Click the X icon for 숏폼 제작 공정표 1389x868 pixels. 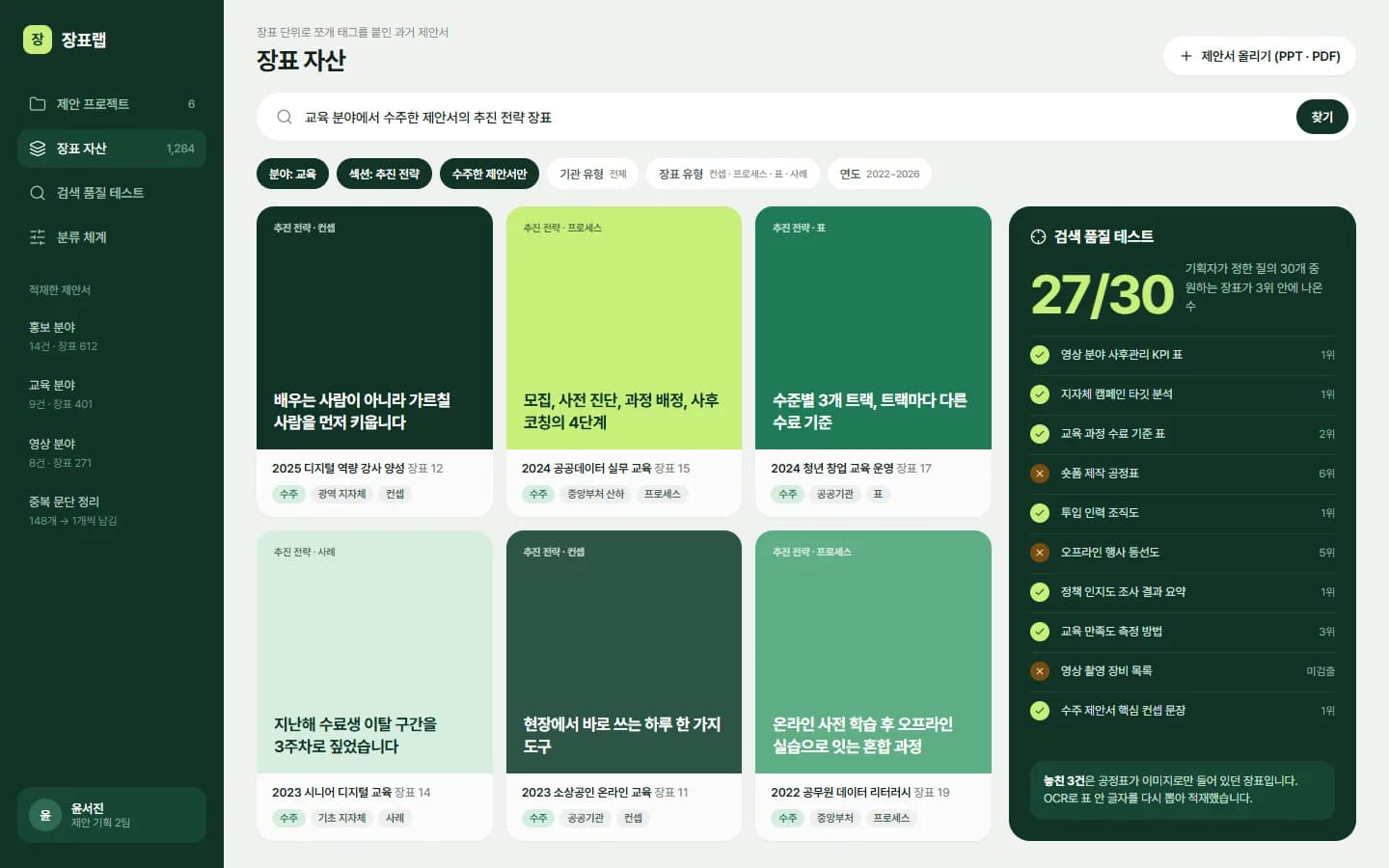pos(1040,474)
